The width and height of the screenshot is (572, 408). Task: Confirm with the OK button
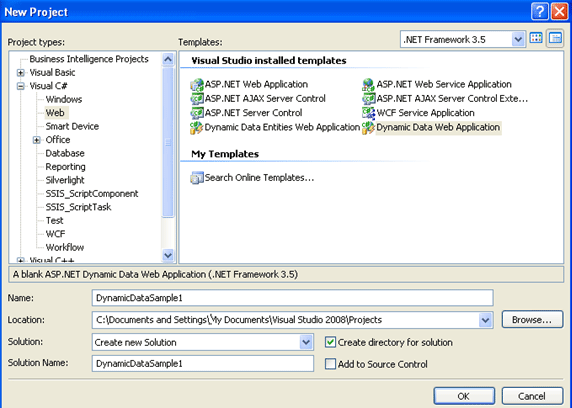[x=464, y=396]
